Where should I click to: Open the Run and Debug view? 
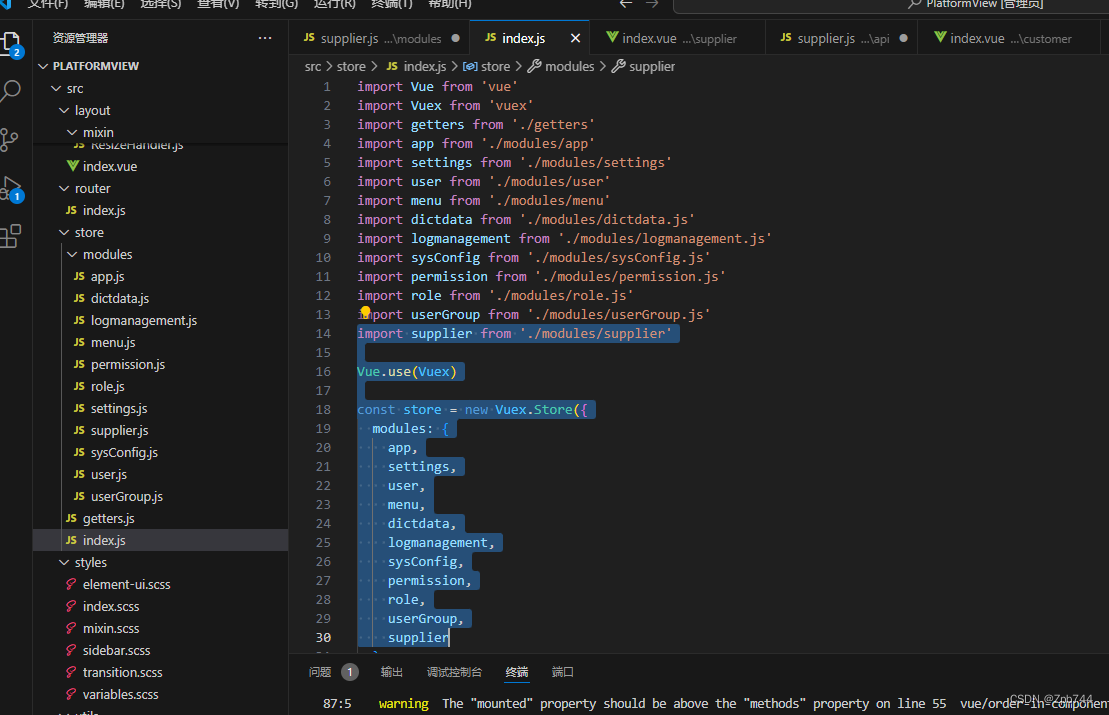tap(10, 189)
